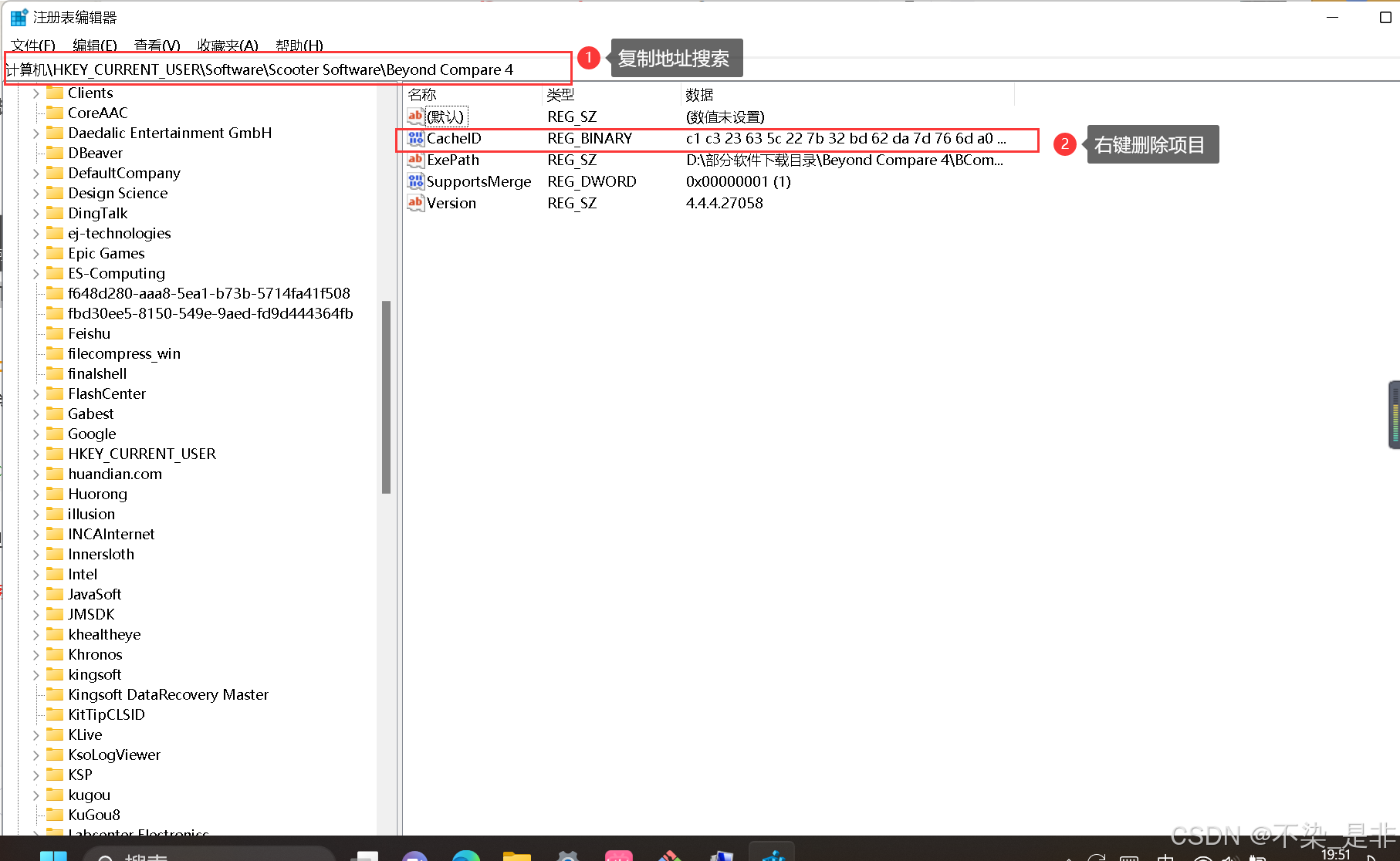Click the KSP folder icon
The width and height of the screenshot is (1400, 861).
tap(55, 775)
